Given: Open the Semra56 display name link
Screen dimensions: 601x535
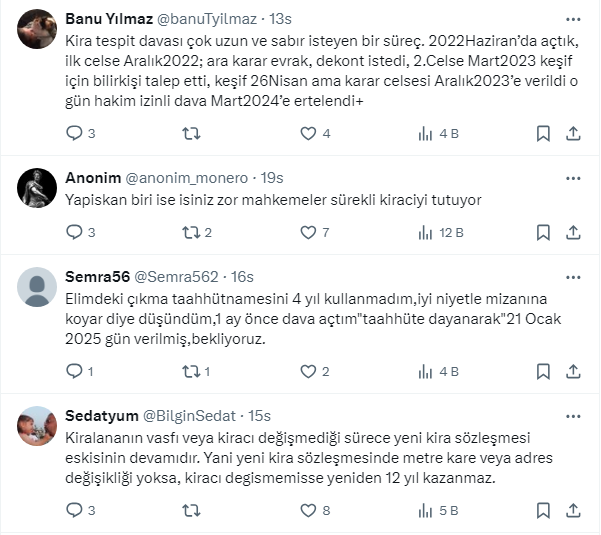Looking at the screenshot, I should tap(96, 277).
